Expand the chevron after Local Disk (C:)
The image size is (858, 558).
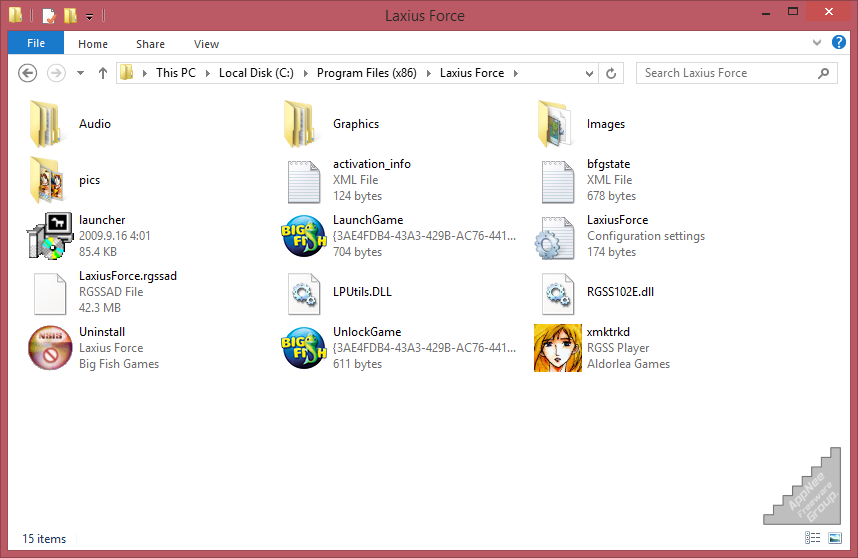click(x=305, y=73)
